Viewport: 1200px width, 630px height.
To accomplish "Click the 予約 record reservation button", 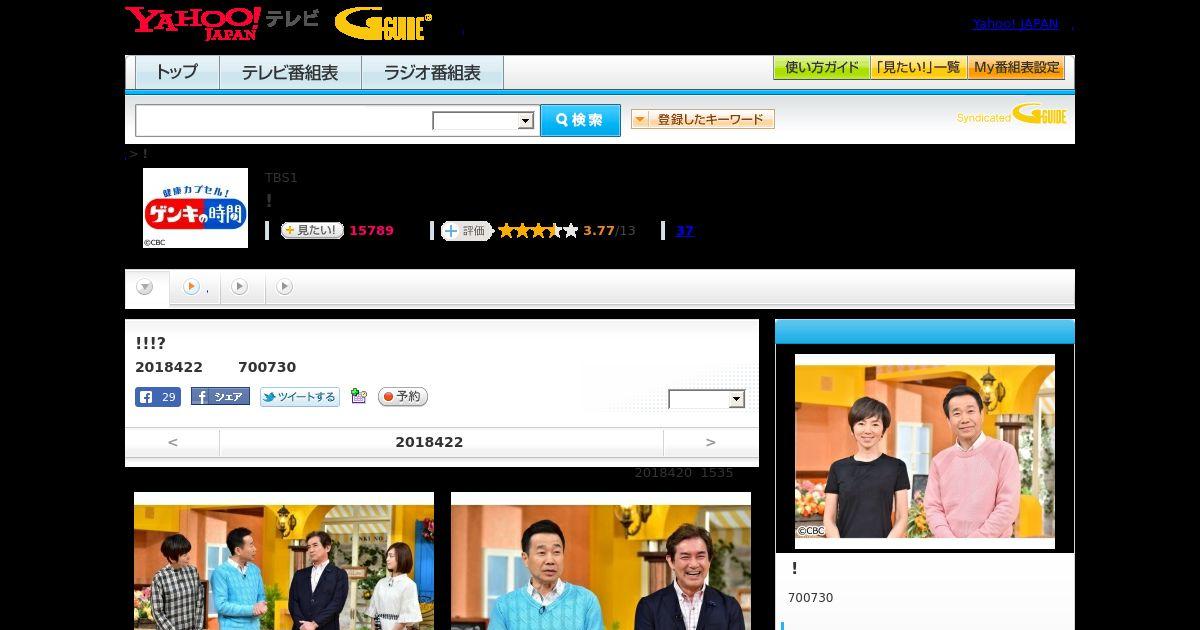I will point(403,397).
